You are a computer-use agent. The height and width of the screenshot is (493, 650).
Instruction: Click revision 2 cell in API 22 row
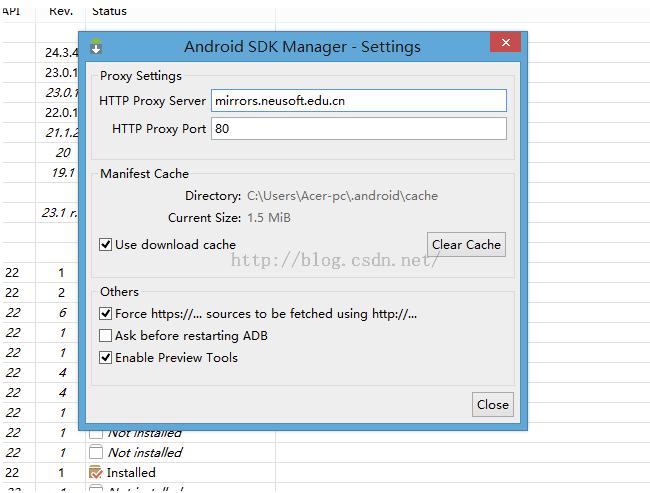[x=61, y=293]
